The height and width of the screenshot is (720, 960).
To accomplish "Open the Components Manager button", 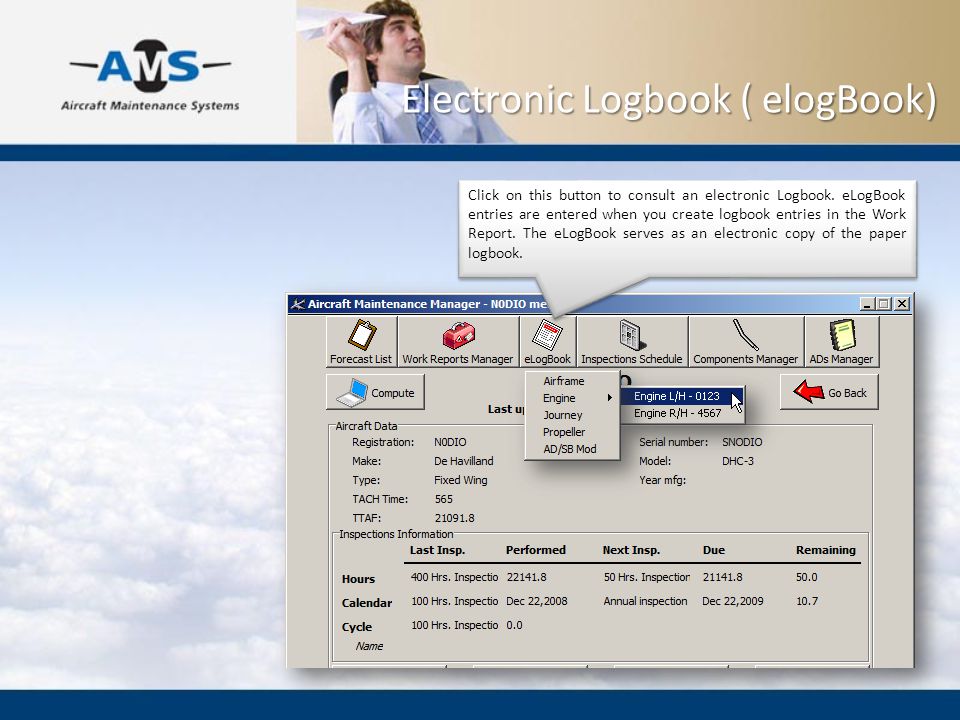I will coord(746,342).
